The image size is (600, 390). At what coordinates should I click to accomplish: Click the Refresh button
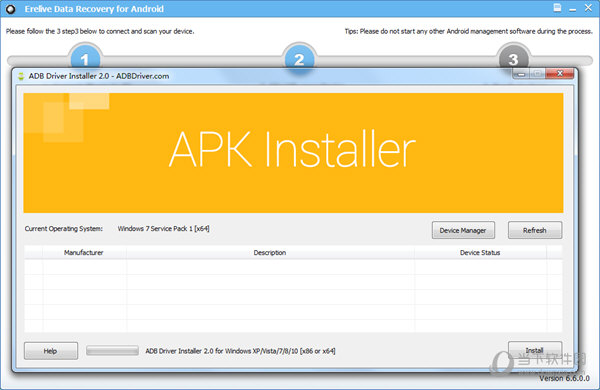click(x=535, y=230)
